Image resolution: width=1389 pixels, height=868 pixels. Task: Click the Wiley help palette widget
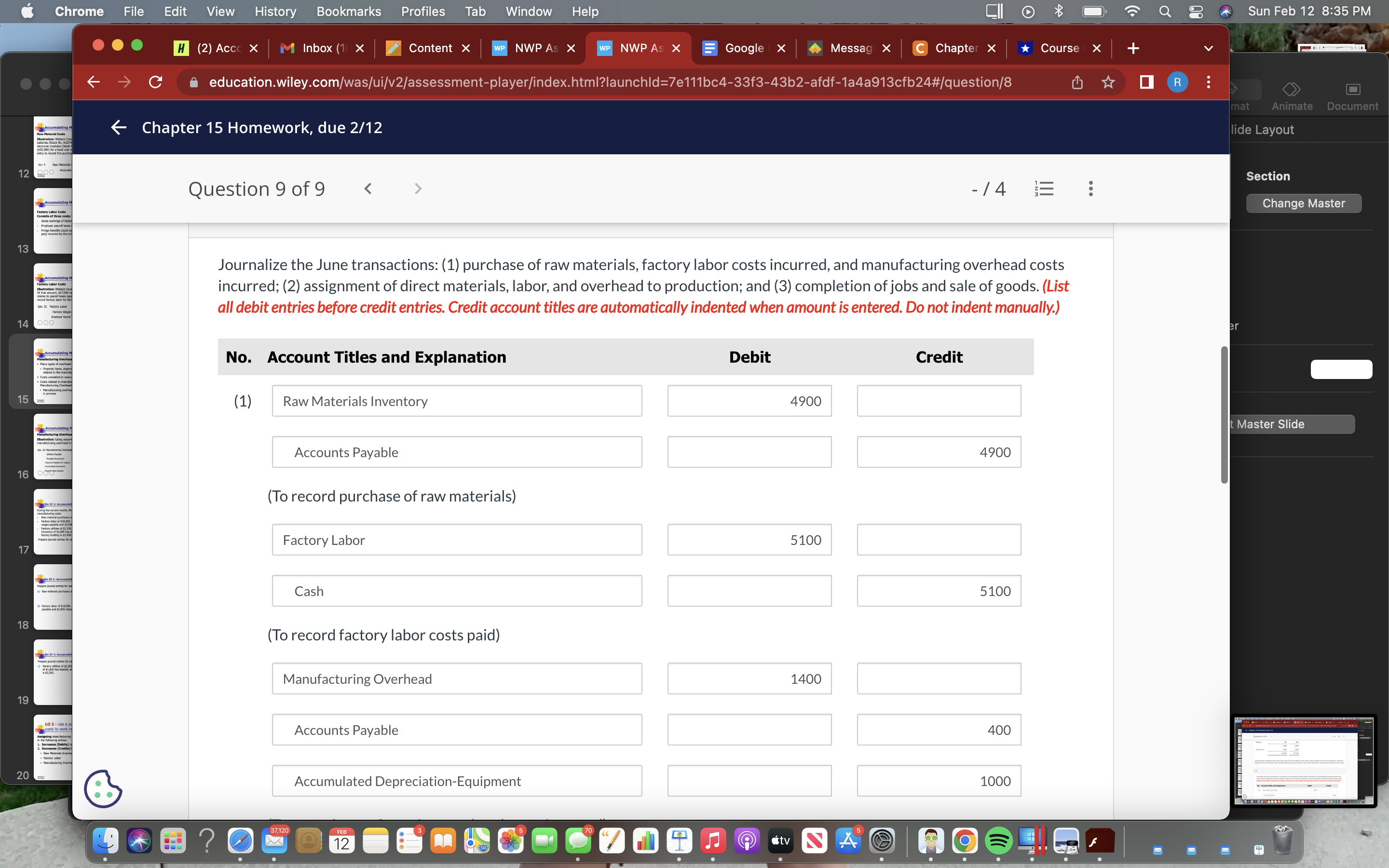click(102, 789)
